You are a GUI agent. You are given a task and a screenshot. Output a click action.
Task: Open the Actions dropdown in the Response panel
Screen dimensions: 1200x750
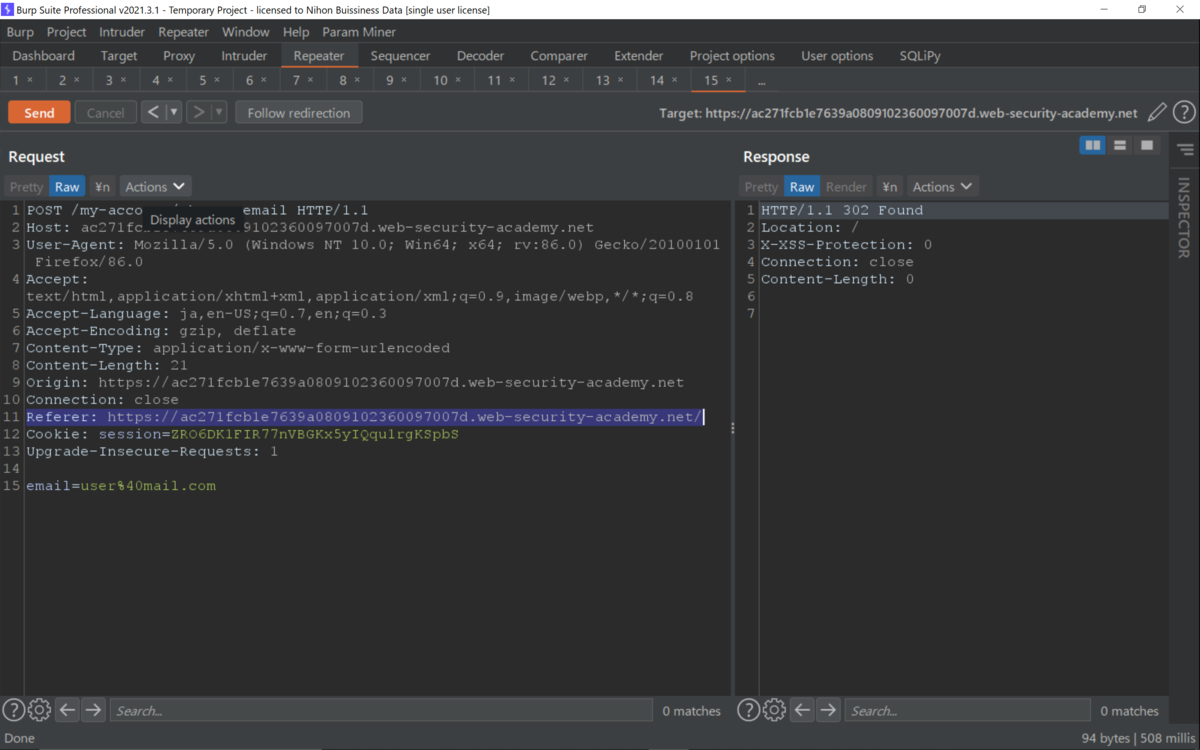(x=942, y=186)
